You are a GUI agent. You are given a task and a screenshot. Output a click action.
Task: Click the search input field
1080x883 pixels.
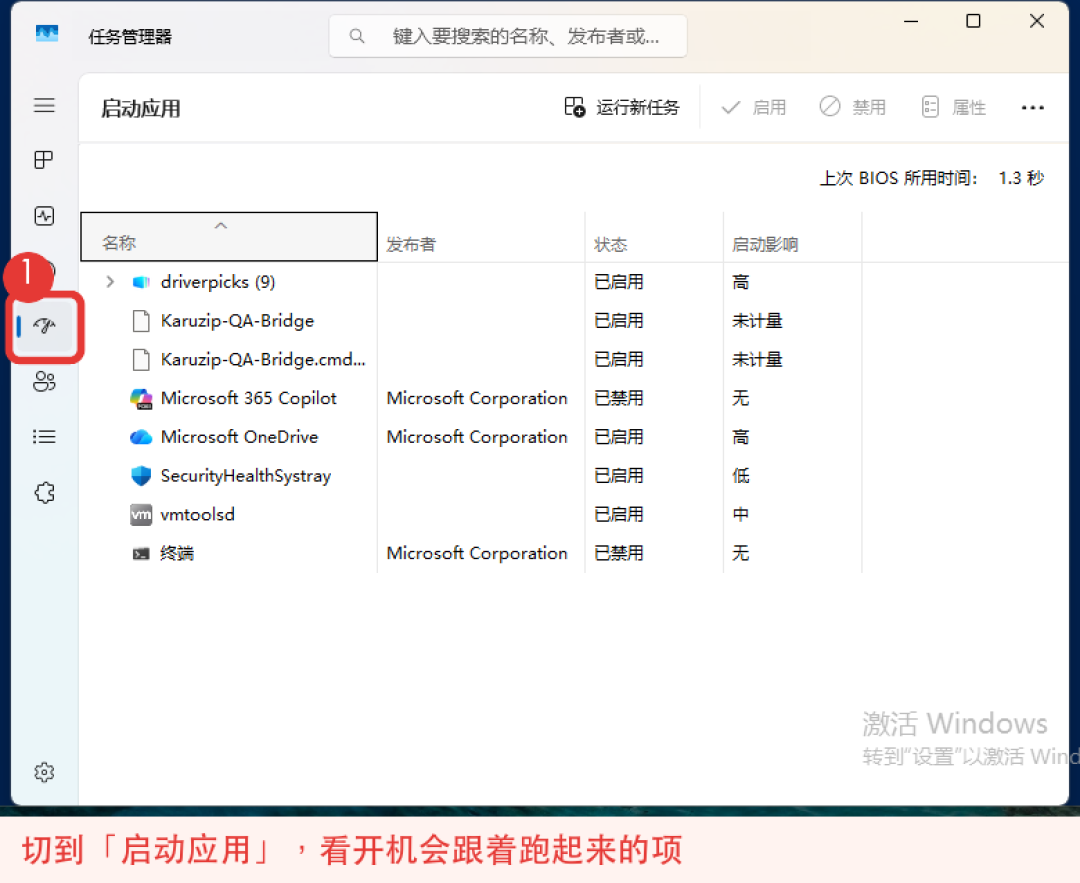(x=508, y=36)
